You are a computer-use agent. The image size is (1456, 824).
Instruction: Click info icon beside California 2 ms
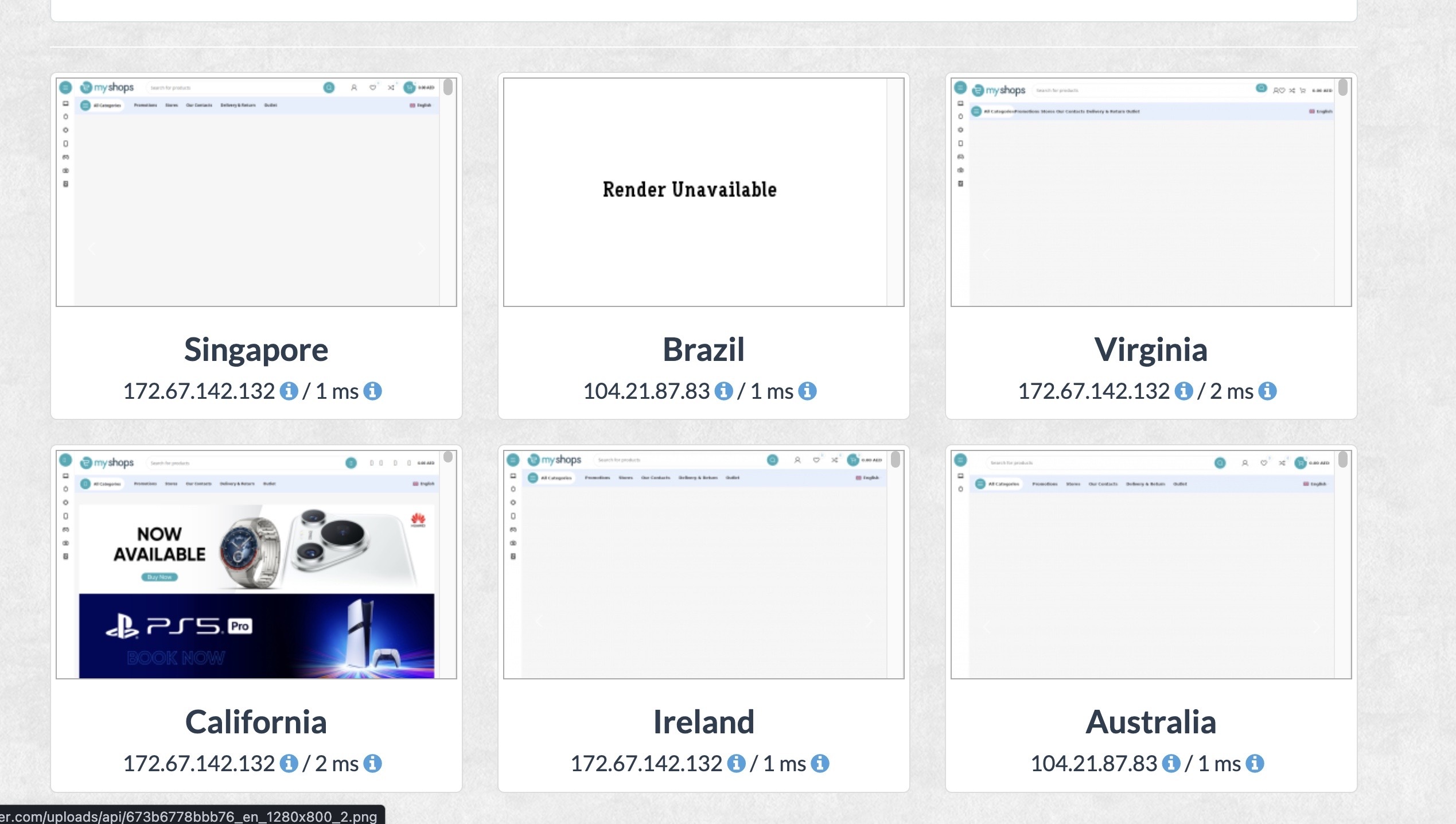[372, 764]
